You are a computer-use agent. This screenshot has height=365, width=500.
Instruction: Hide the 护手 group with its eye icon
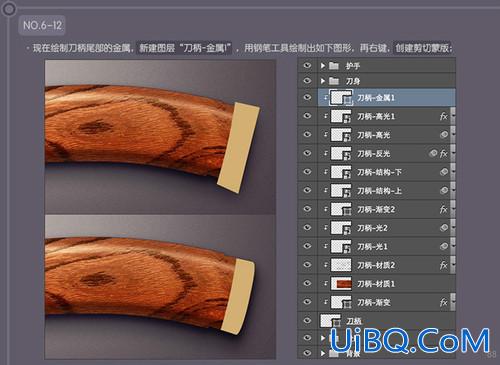tap(307, 66)
